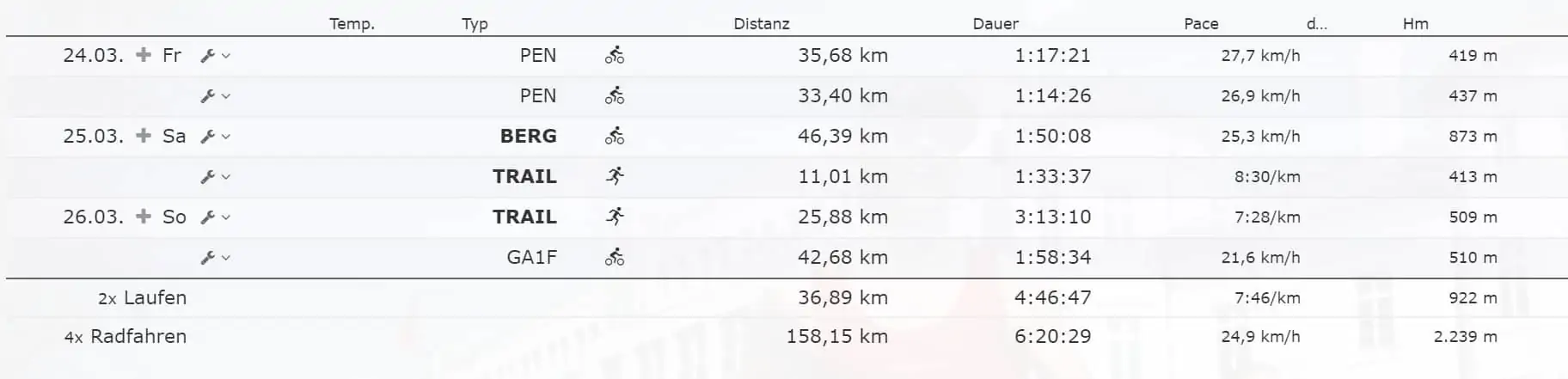Click the Distanz column header
Viewport: 1568px width, 379px height.
pyautogui.click(x=761, y=24)
